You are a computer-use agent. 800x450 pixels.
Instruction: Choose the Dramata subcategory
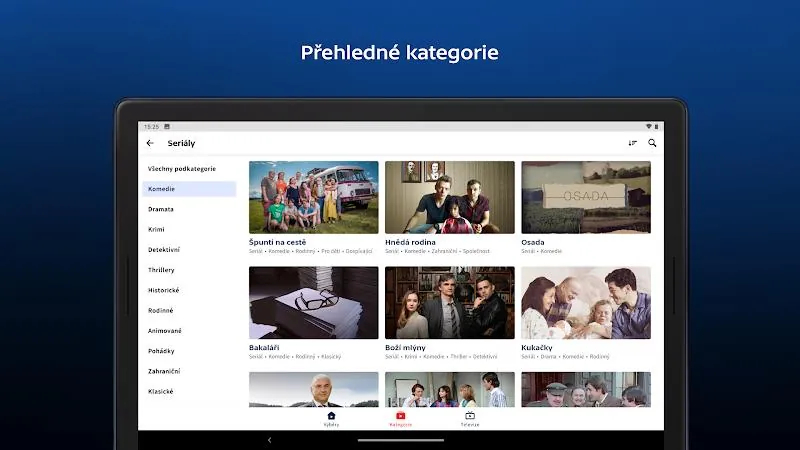click(161, 209)
